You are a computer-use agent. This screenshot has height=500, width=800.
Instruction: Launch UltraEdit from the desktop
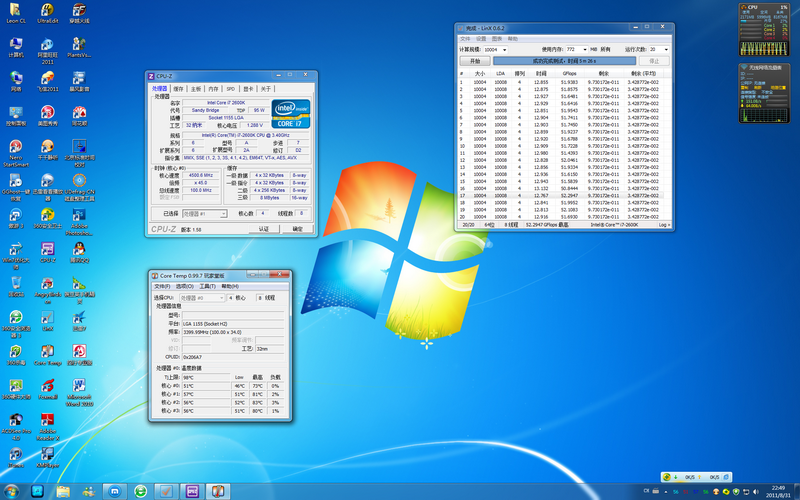coord(47,13)
